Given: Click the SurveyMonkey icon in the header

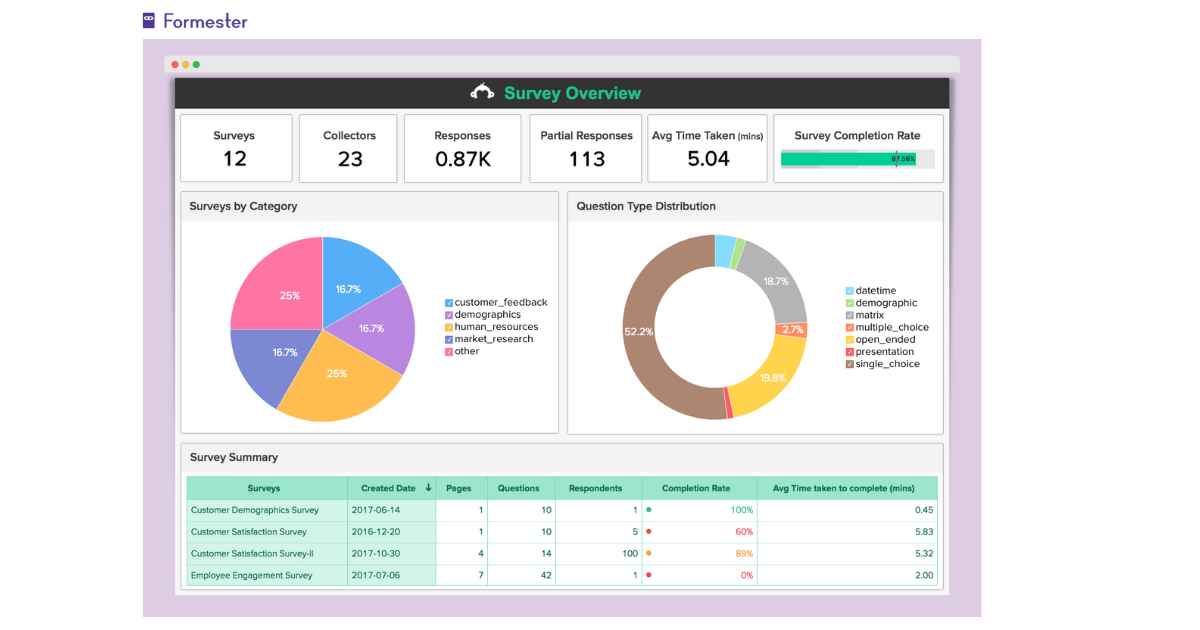Looking at the screenshot, I should [483, 92].
